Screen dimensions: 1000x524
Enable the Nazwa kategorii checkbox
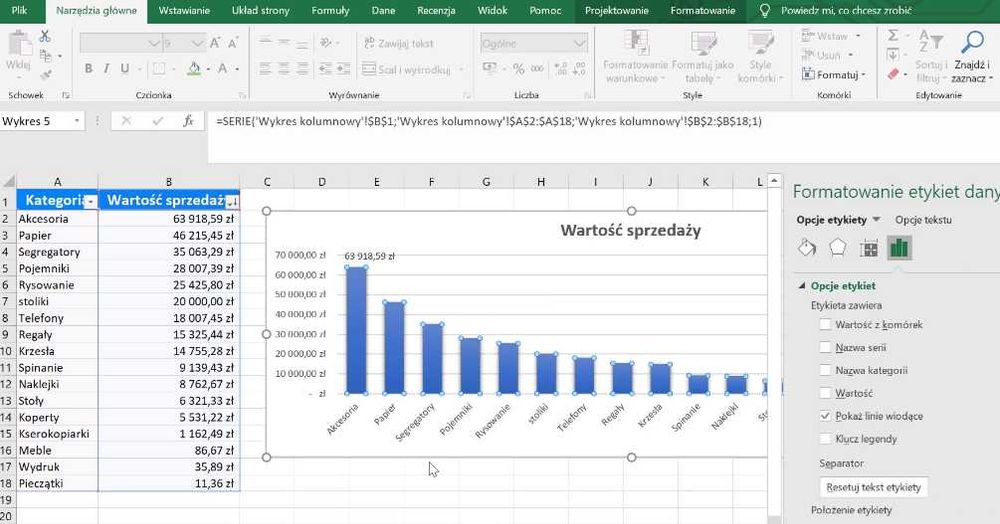click(x=825, y=370)
